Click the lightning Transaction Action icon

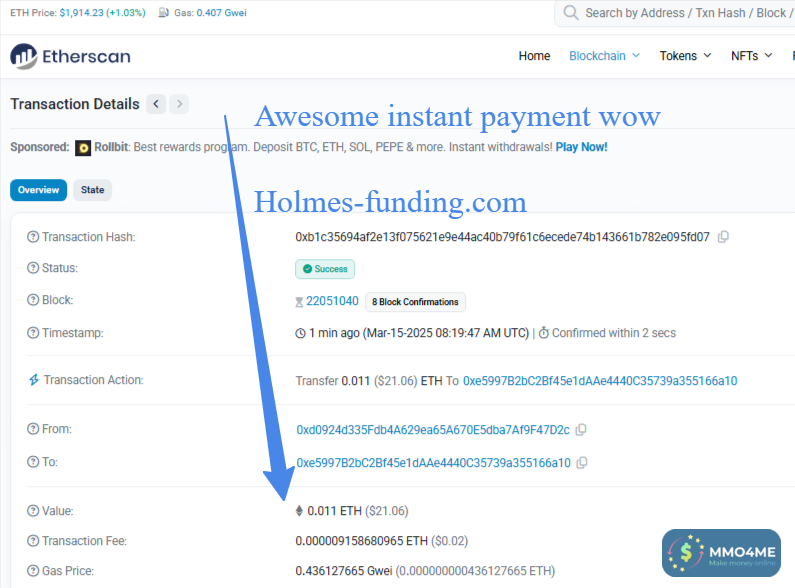33,380
